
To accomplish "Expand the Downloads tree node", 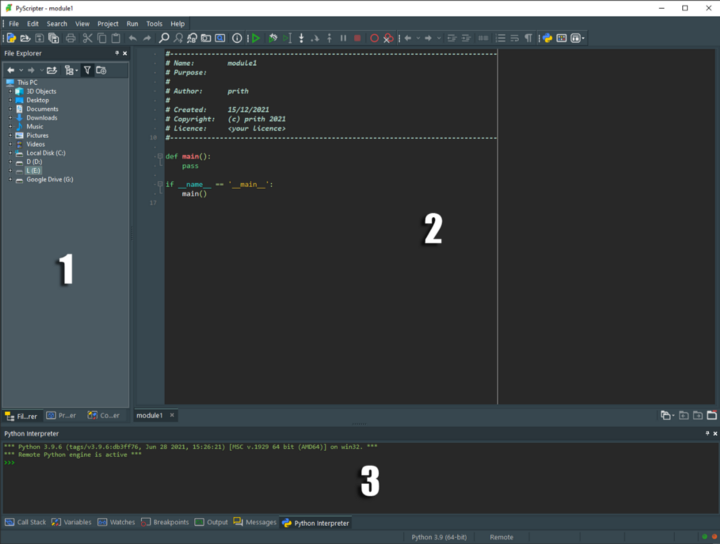I will 10,118.
